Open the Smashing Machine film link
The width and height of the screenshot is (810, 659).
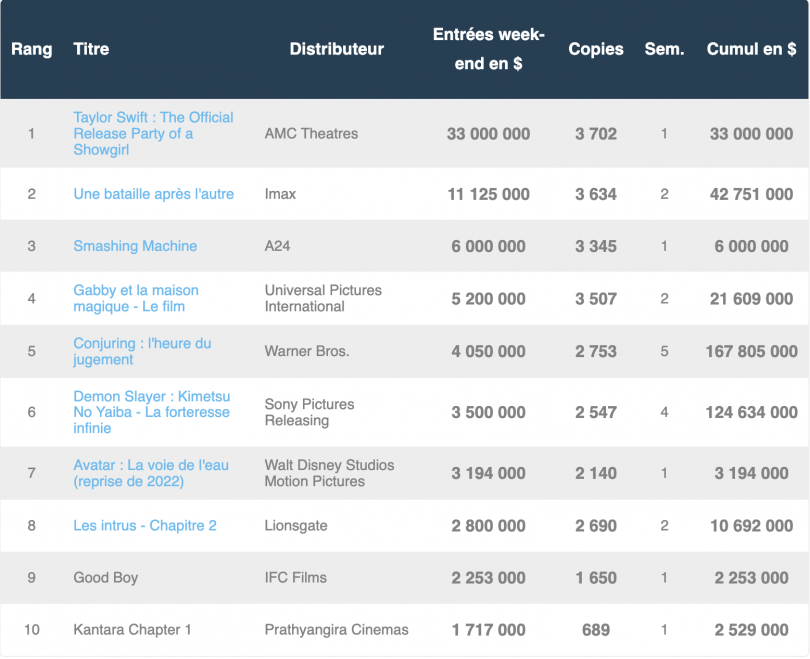click(135, 246)
